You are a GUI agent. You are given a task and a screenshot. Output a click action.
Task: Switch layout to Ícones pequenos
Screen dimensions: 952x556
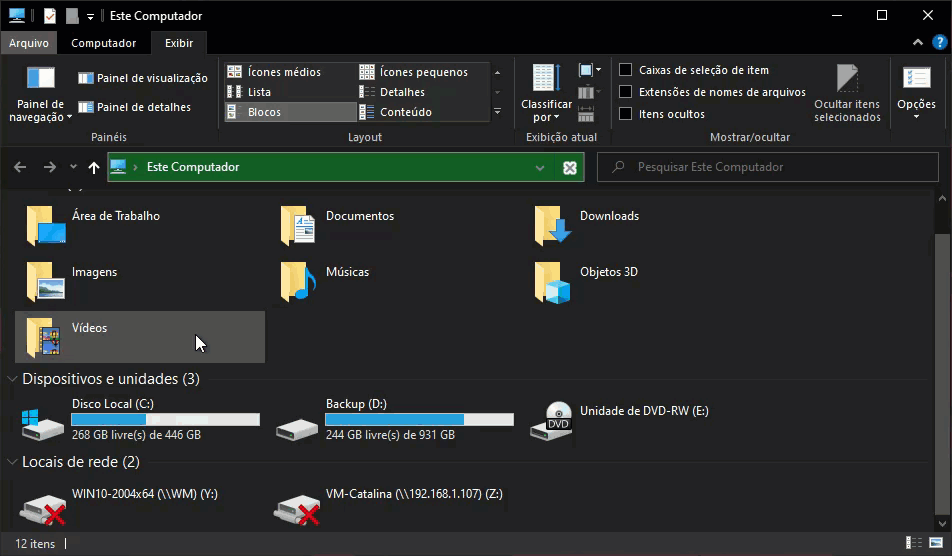click(x=423, y=72)
